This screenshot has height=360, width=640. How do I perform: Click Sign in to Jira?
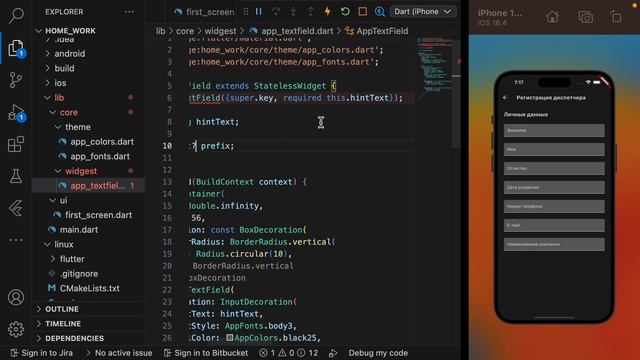click(x=42, y=353)
